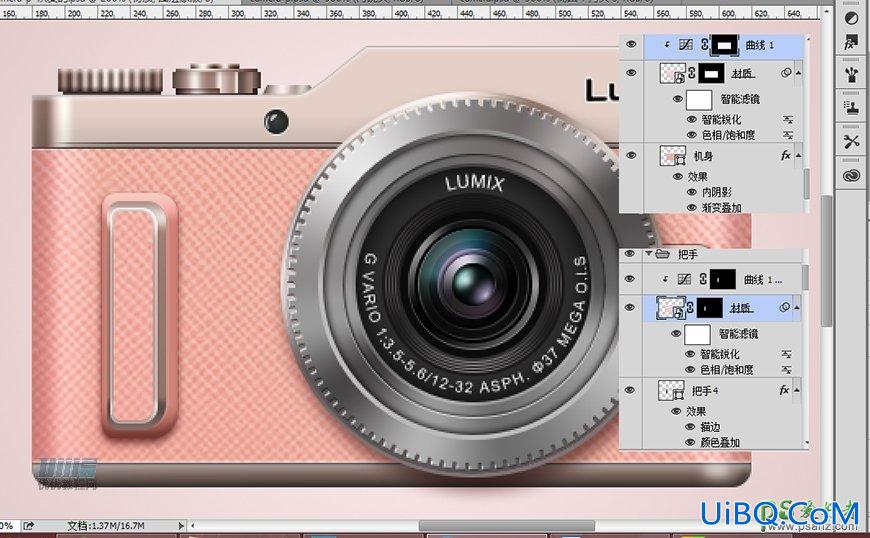Click the smart object thumbnail of 材质 in 把手 group

click(x=671, y=307)
